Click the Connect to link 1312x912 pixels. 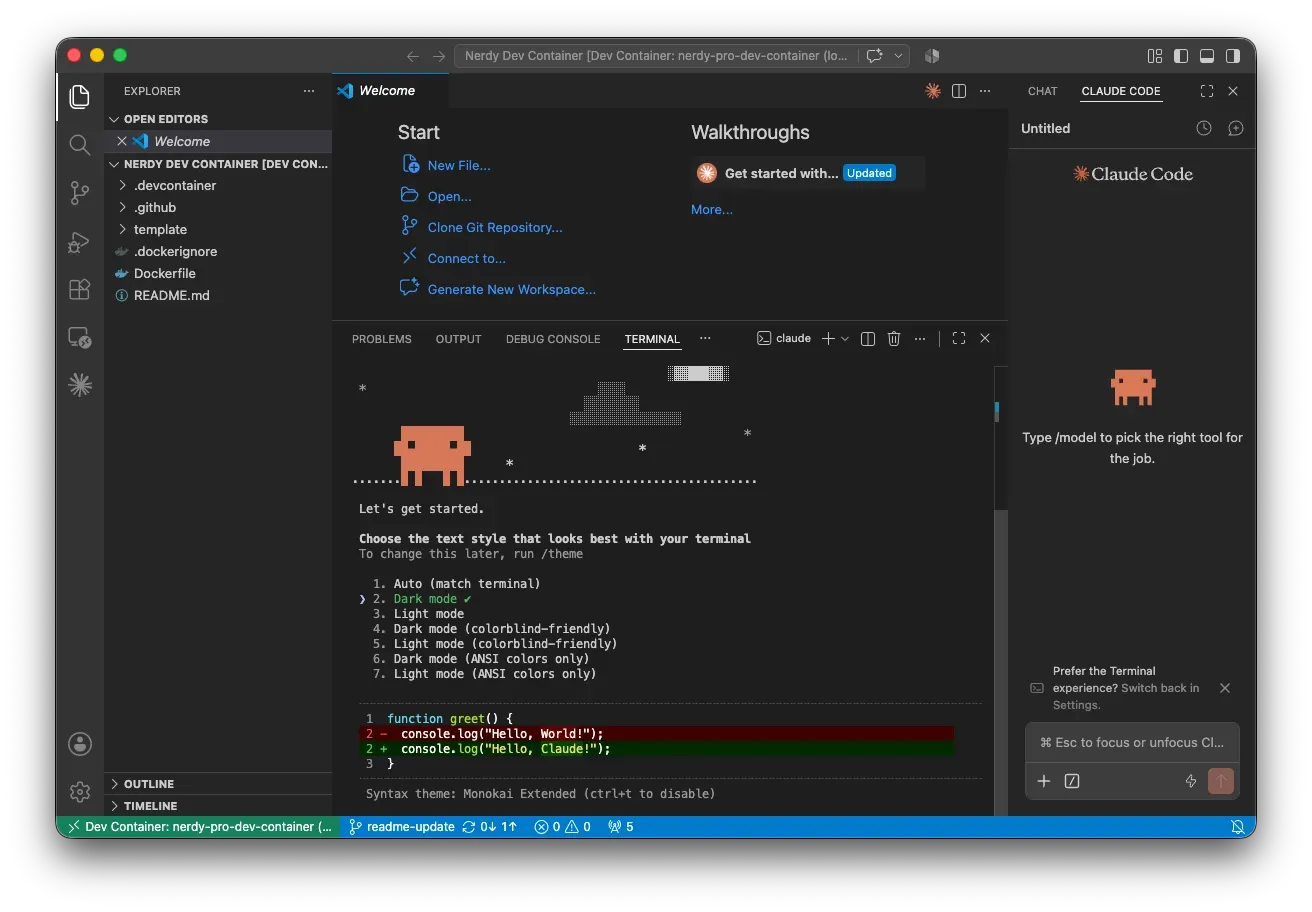click(466, 259)
